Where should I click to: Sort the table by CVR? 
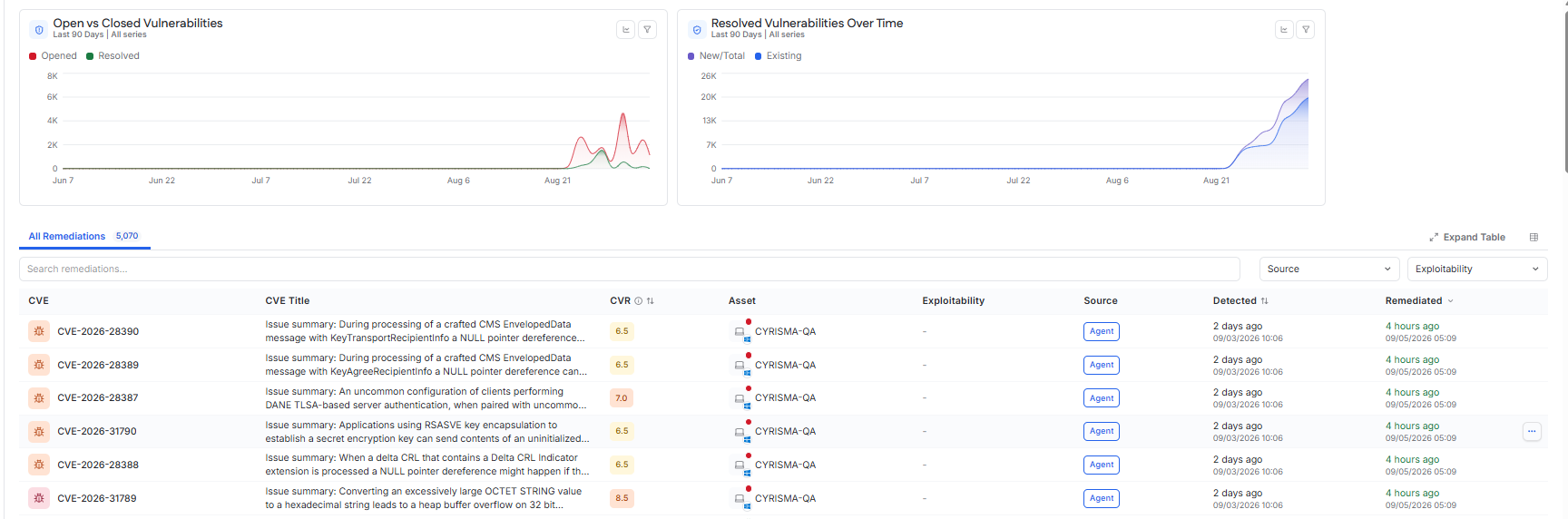click(x=650, y=301)
